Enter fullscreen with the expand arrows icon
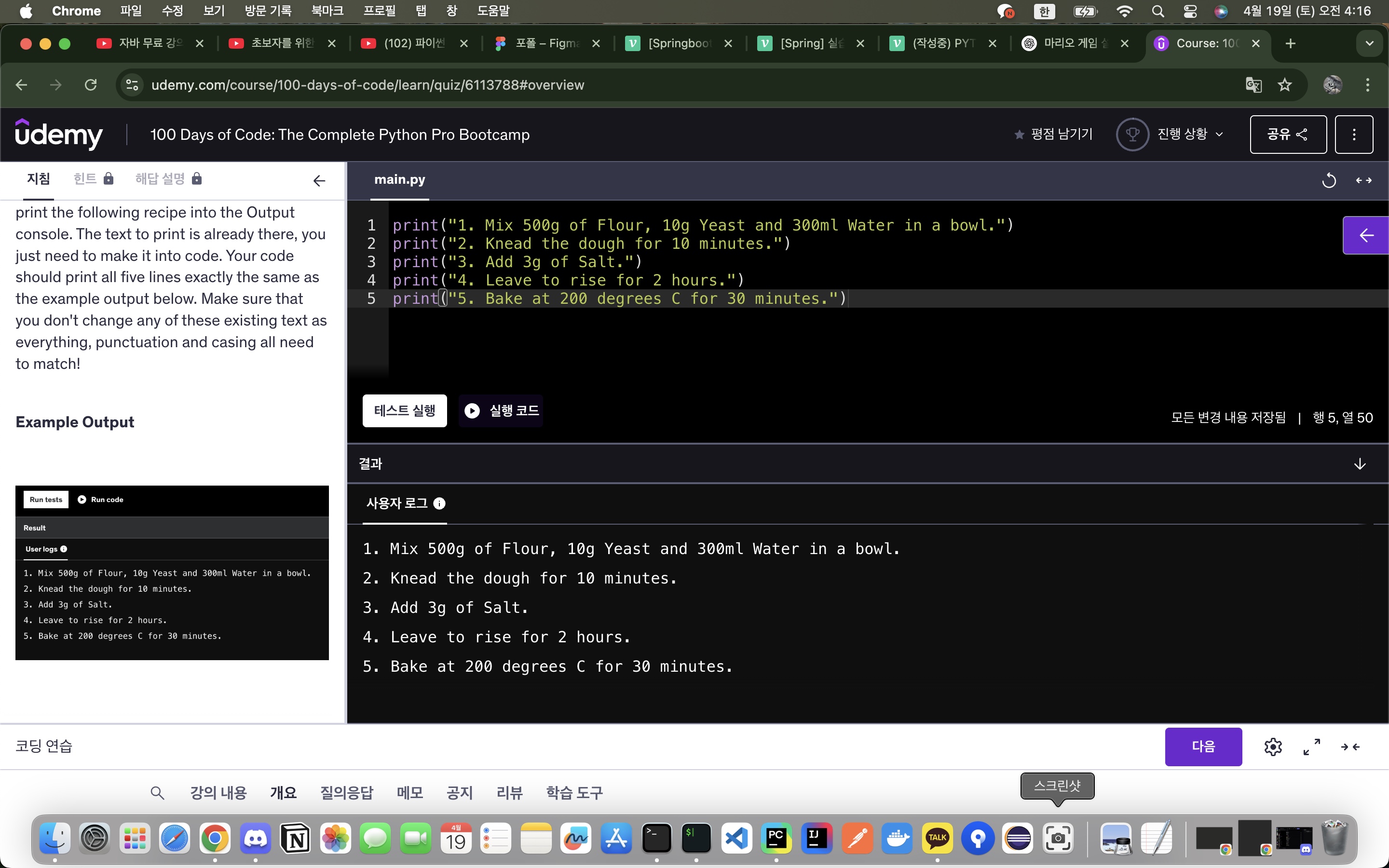The image size is (1389, 868). pos(1311,747)
